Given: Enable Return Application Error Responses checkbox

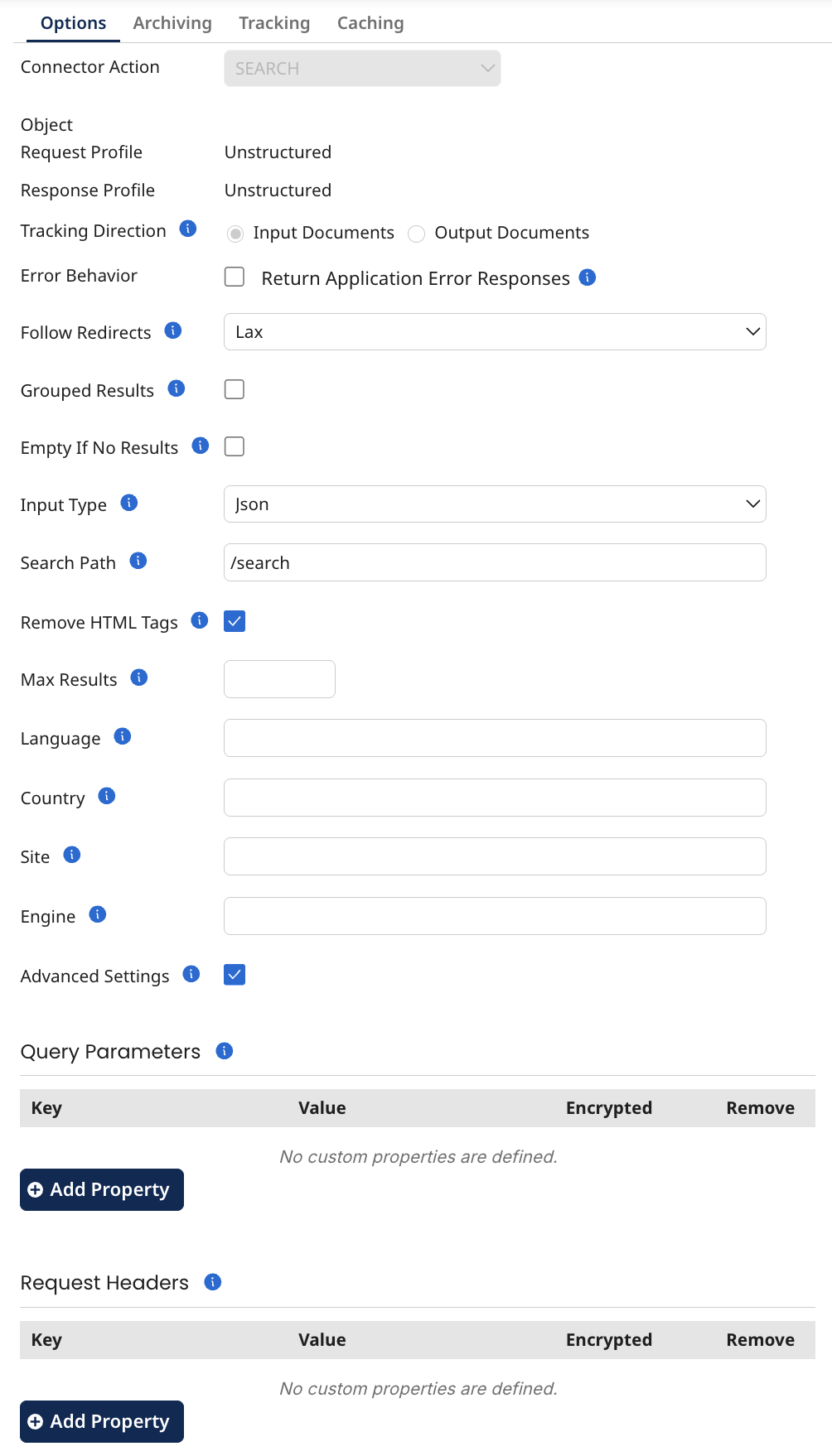Looking at the screenshot, I should [x=235, y=277].
